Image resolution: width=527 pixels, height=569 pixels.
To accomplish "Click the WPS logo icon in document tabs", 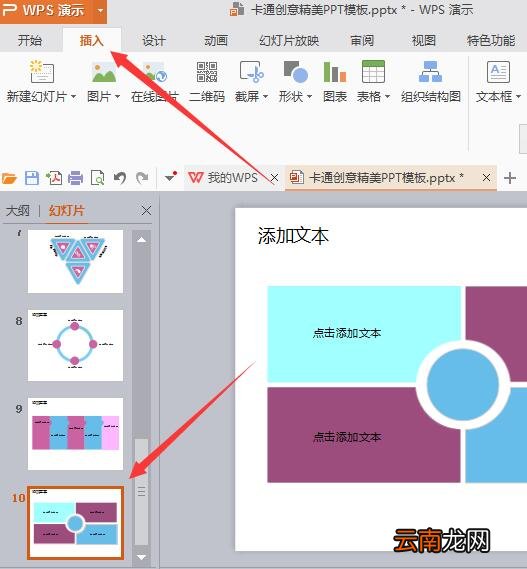I will coord(196,177).
